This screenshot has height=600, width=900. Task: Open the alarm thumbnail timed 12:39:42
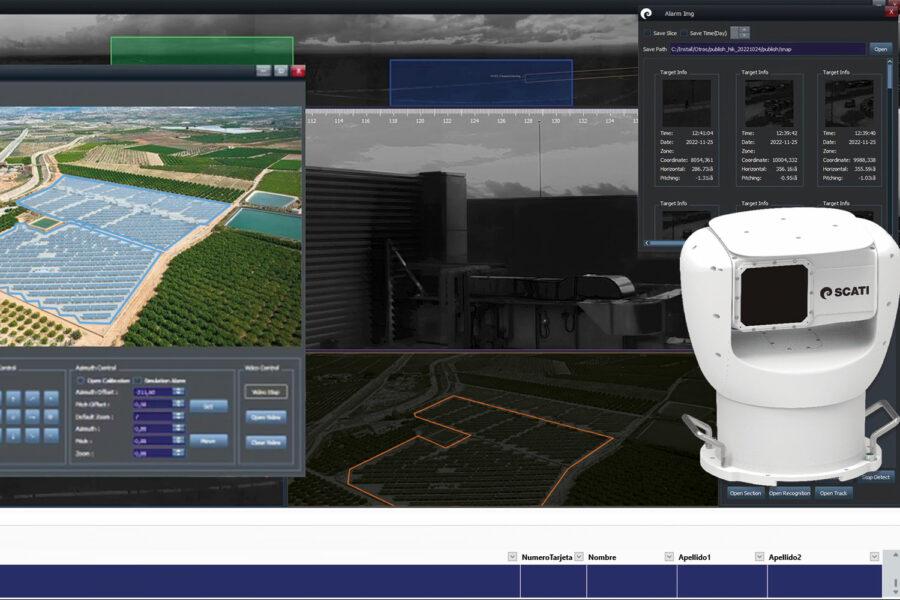click(x=769, y=103)
